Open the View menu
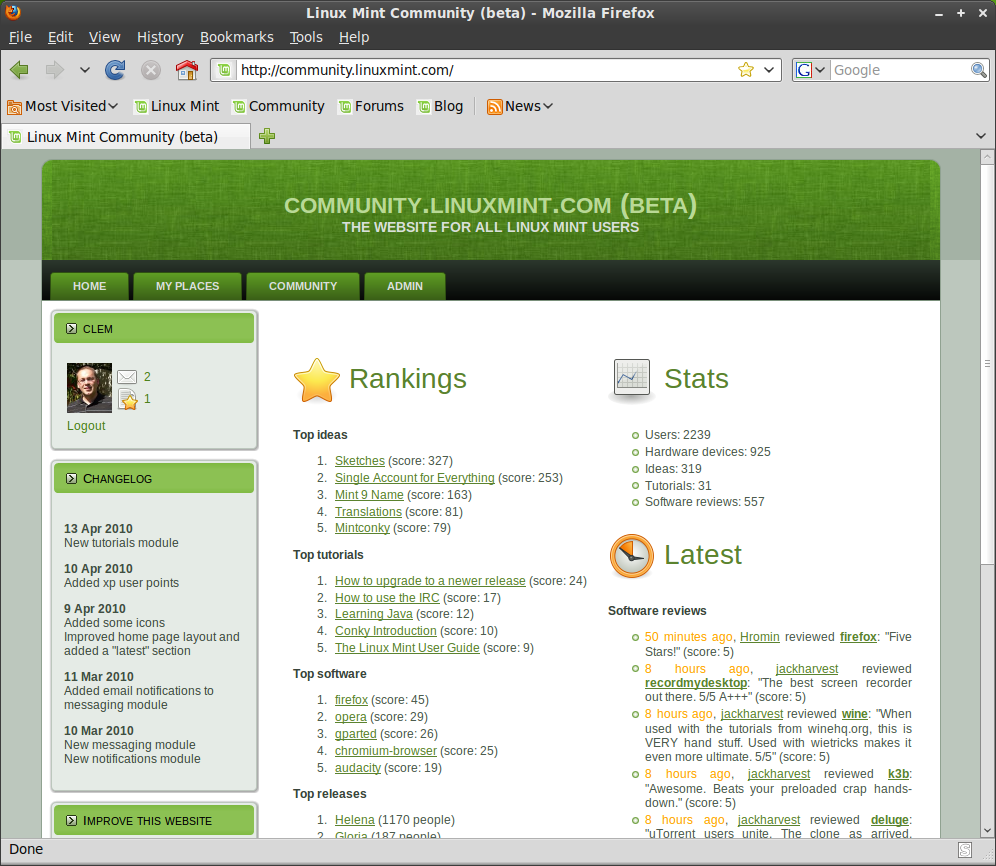The width and height of the screenshot is (996, 866). pos(104,37)
